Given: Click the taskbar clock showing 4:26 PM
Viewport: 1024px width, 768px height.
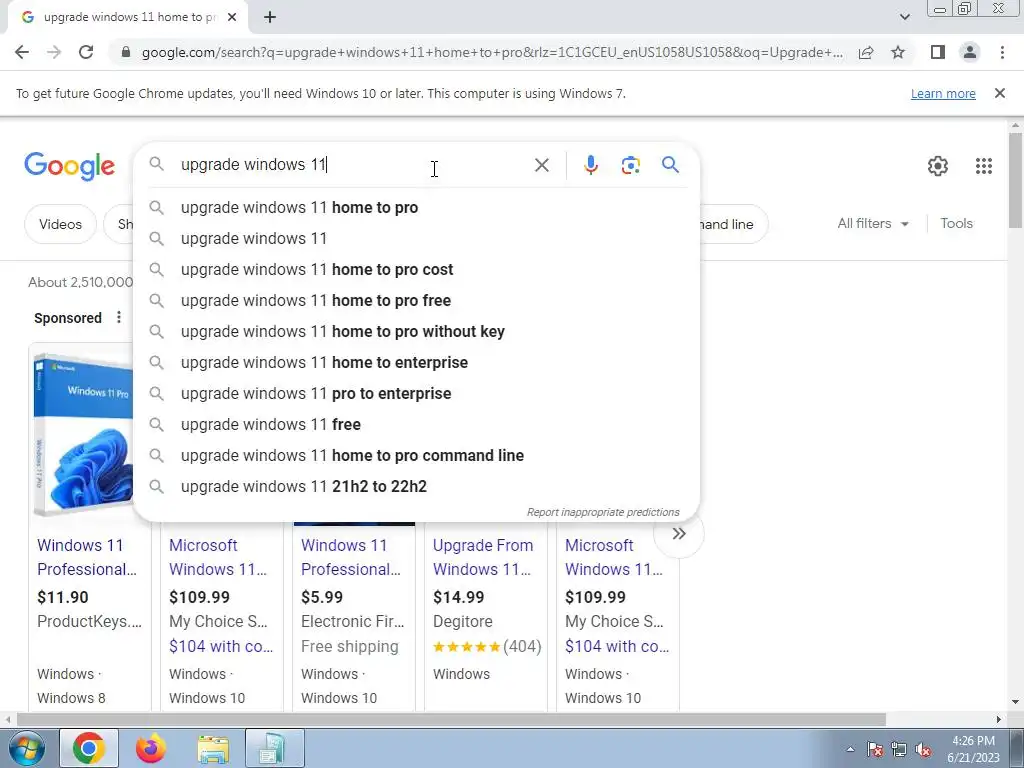Looking at the screenshot, I should coord(973,749).
